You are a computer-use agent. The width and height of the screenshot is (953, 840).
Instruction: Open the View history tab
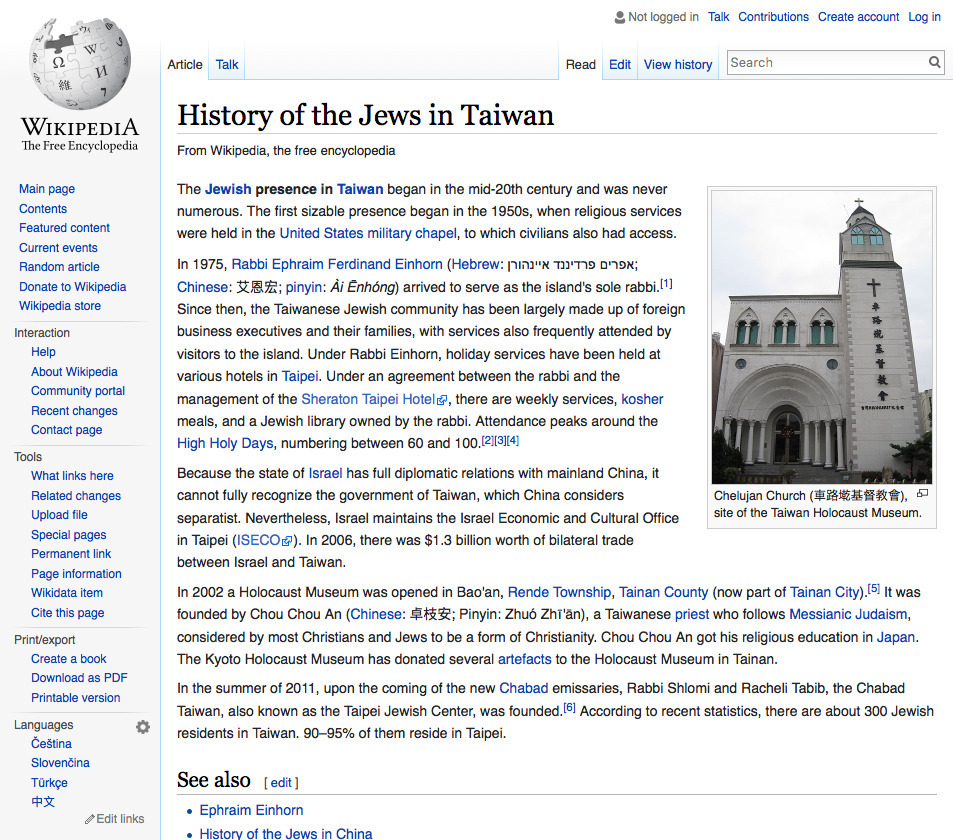point(677,64)
